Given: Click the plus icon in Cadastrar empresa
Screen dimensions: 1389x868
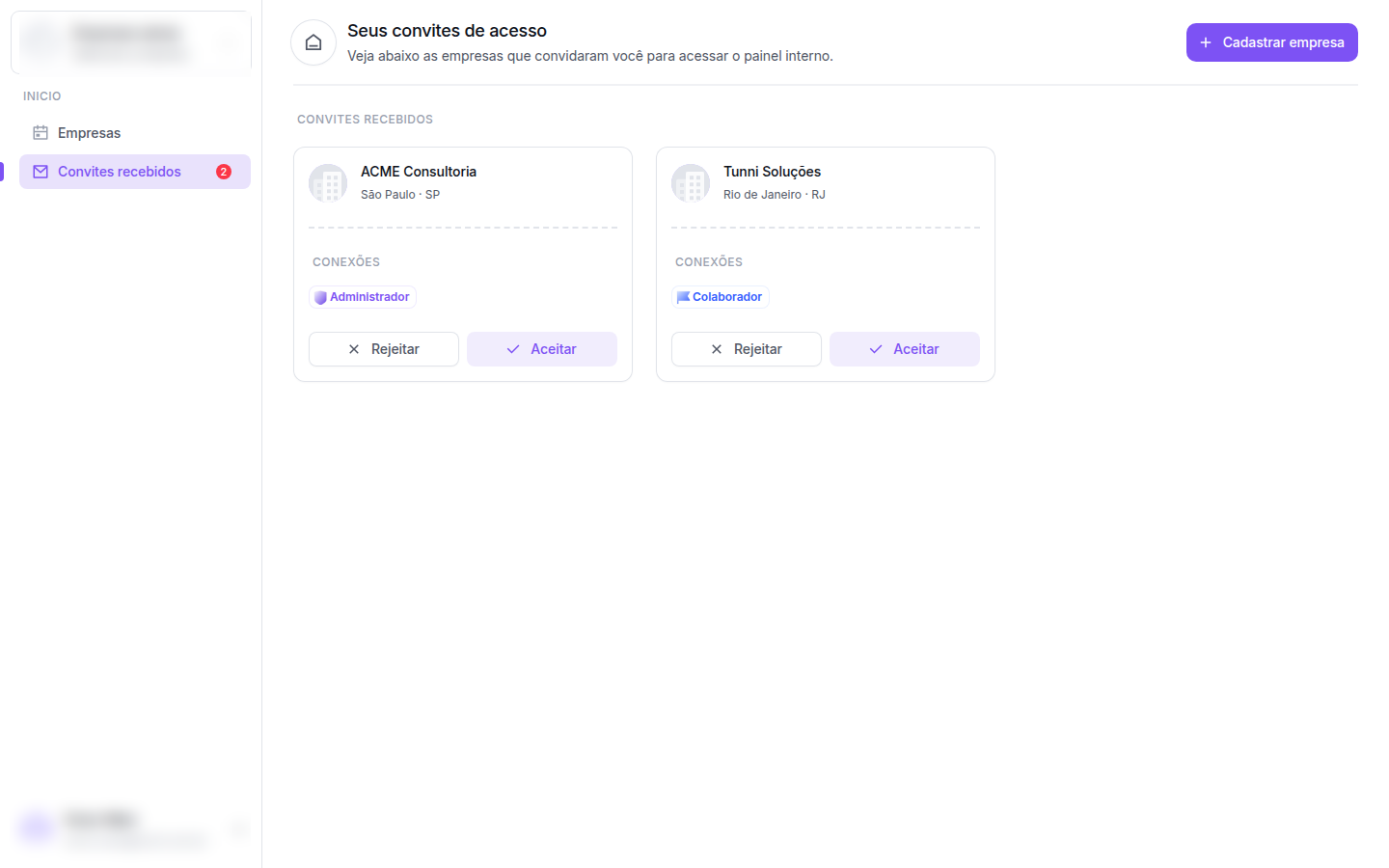Looking at the screenshot, I should click(x=1206, y=42).
